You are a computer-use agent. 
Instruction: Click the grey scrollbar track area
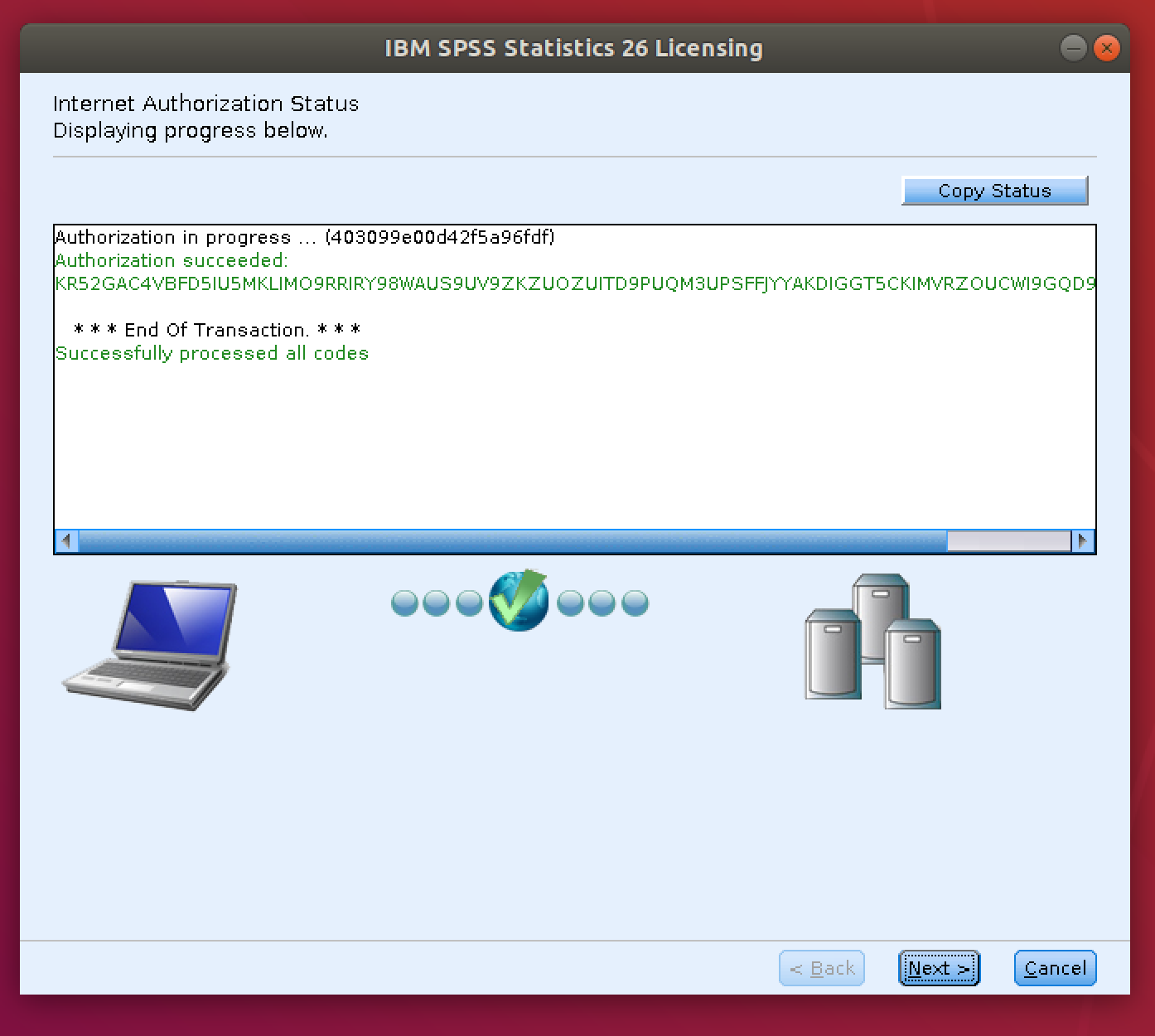pyautogui.click(x=1008, y=541)
